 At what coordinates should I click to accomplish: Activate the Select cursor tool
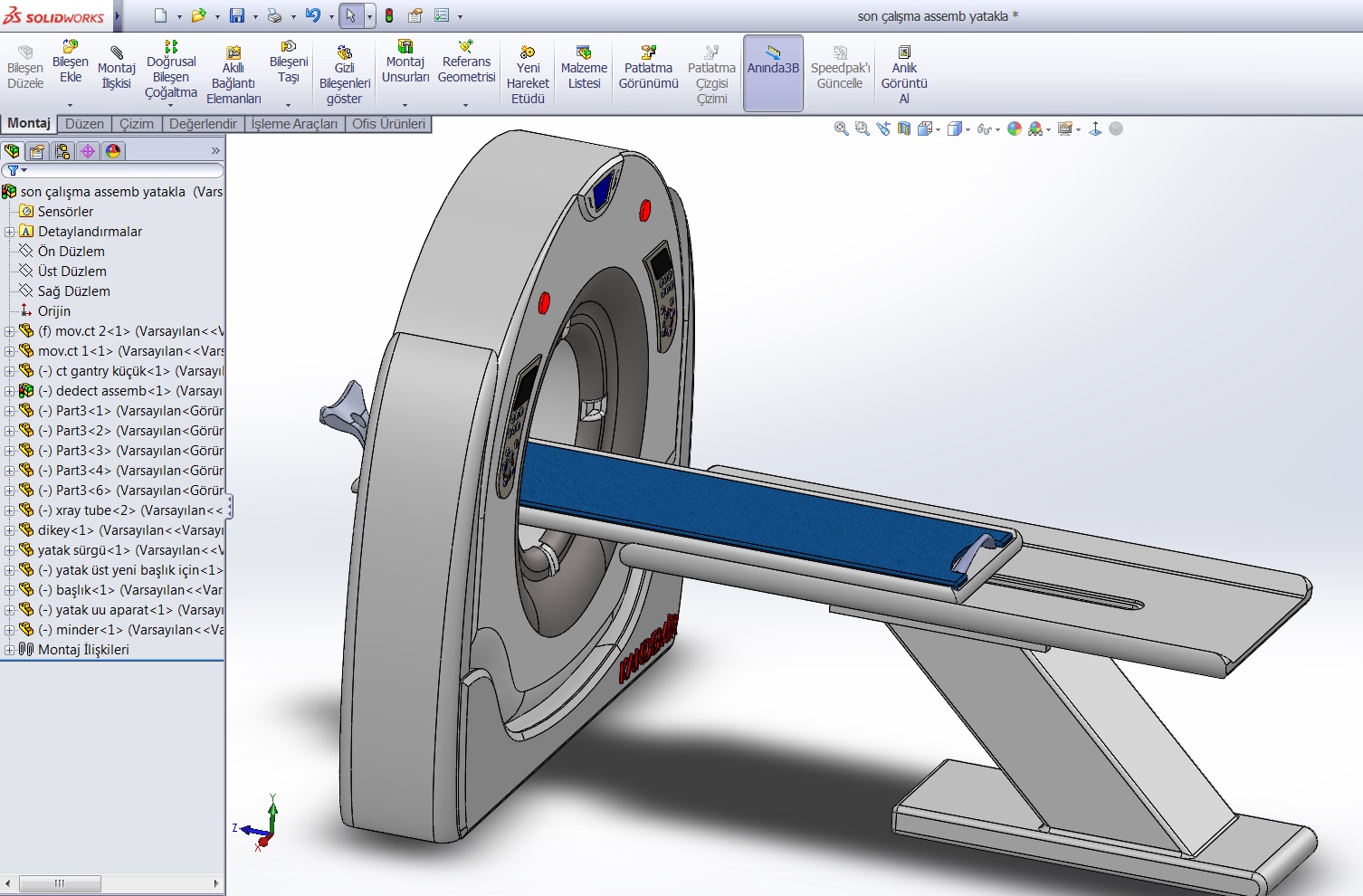click(351, 15)
